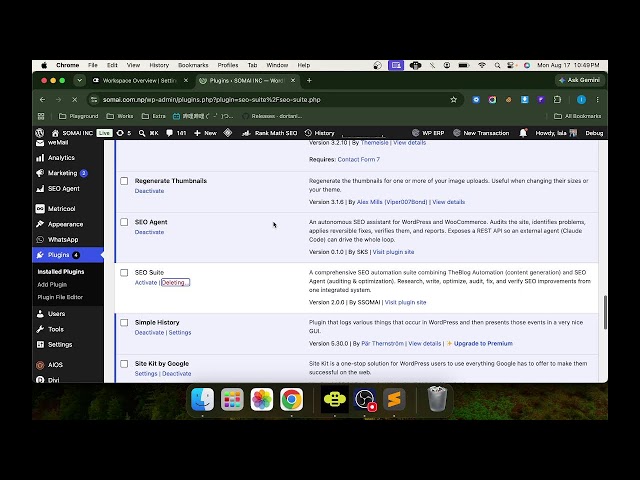Open Finder from the Dock
This screenshot has width=640, height=480.
point(202,399)
